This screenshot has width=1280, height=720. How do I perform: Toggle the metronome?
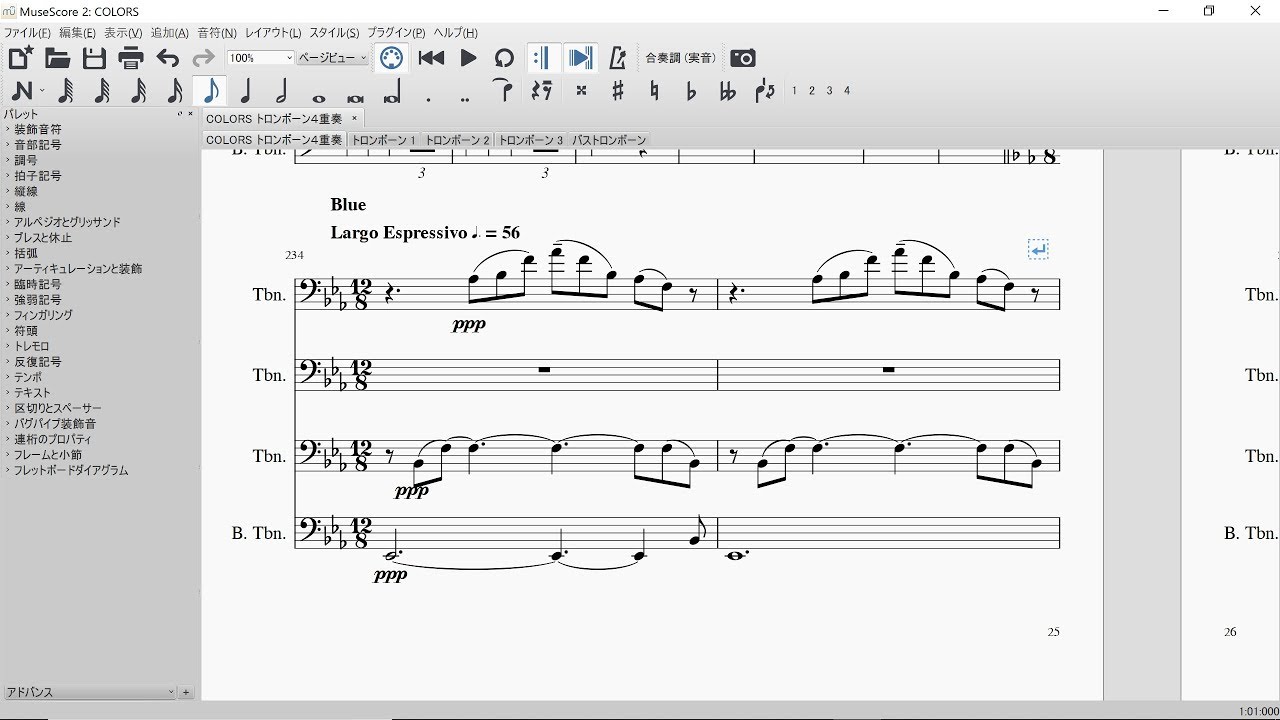click(x=617, y=58)
